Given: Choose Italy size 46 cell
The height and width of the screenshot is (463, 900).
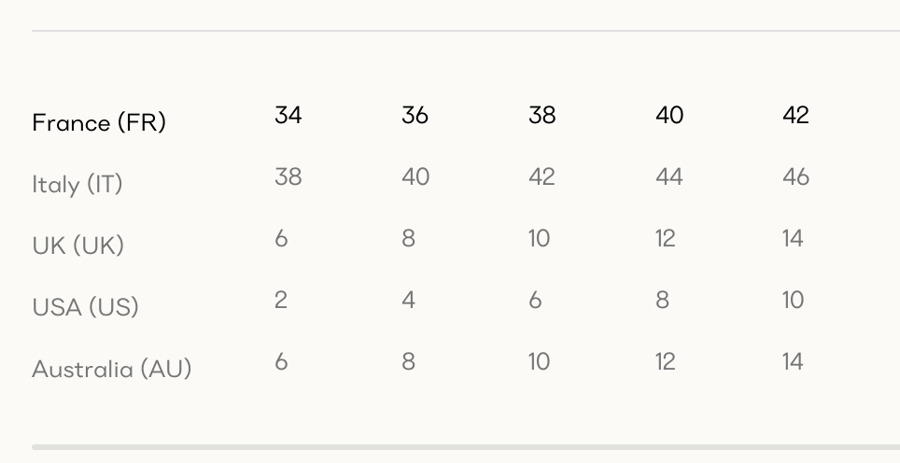Looking at the screenshot, I should tap(796, 177).
